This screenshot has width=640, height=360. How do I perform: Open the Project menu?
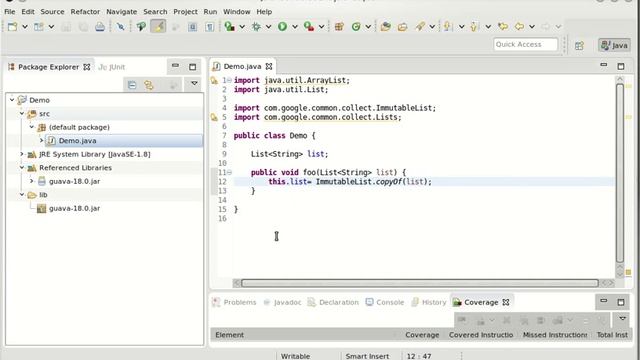tap(185, 12)
